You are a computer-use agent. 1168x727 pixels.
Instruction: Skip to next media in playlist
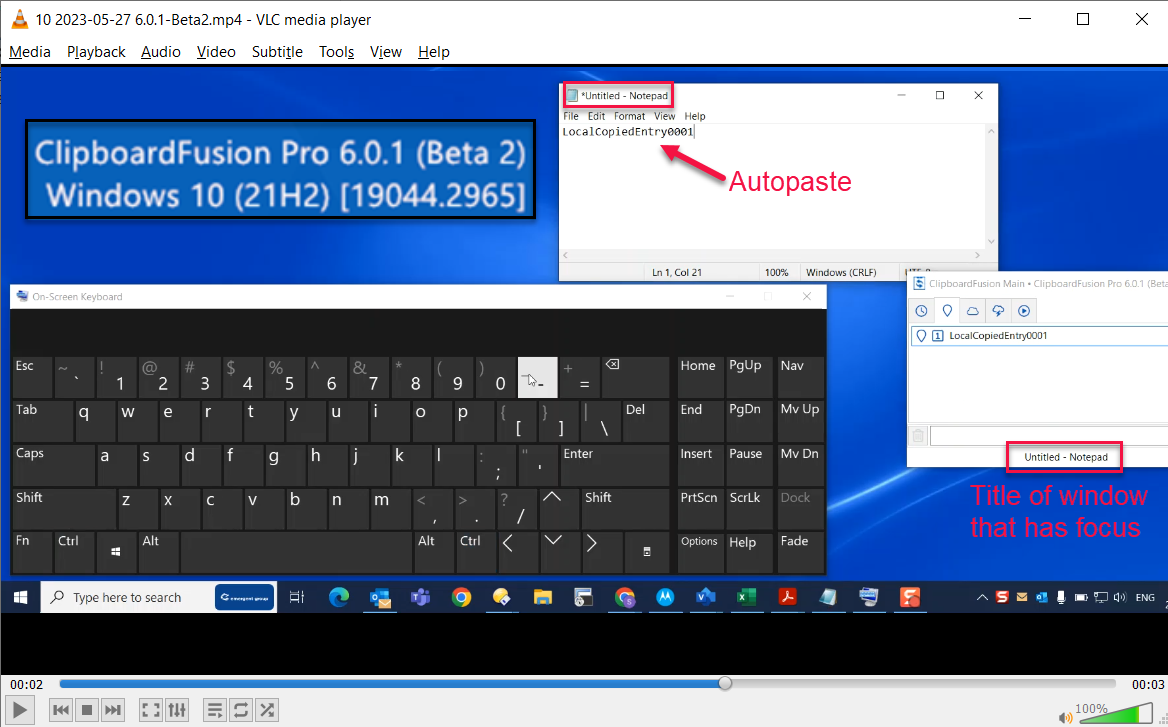click(x=113, y=710)
